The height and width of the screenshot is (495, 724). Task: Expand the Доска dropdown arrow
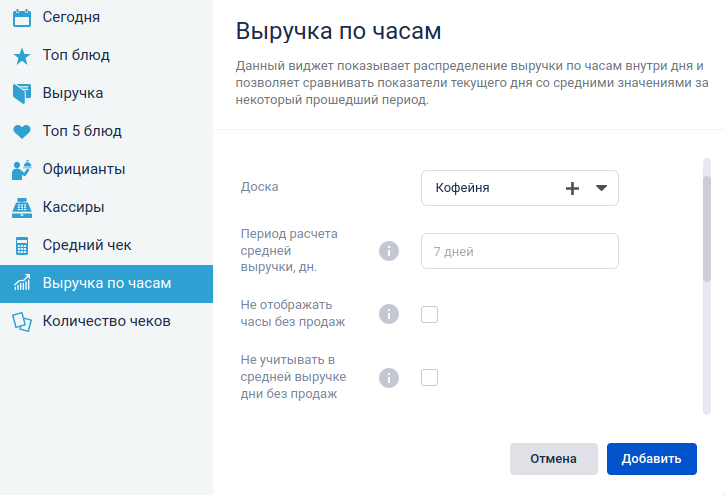coord(601,188)
